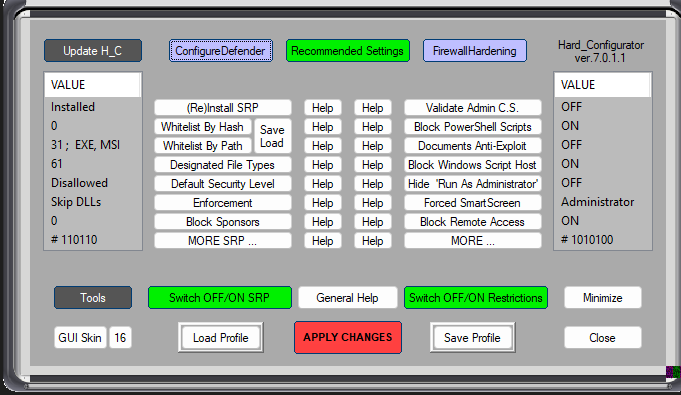Viewport: 681px width, 395px height.
Task: Click (Re)Install SRP button
Action: point(223,108)
